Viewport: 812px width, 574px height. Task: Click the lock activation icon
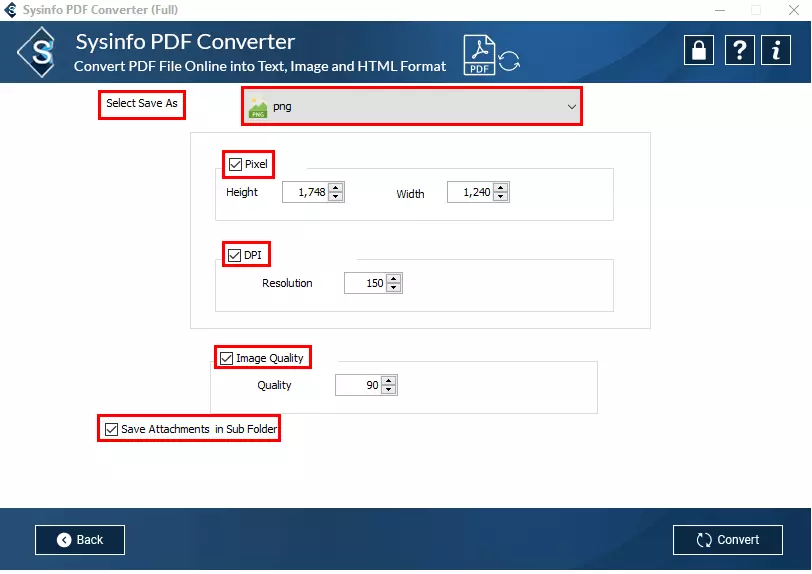tap(699, 50)
